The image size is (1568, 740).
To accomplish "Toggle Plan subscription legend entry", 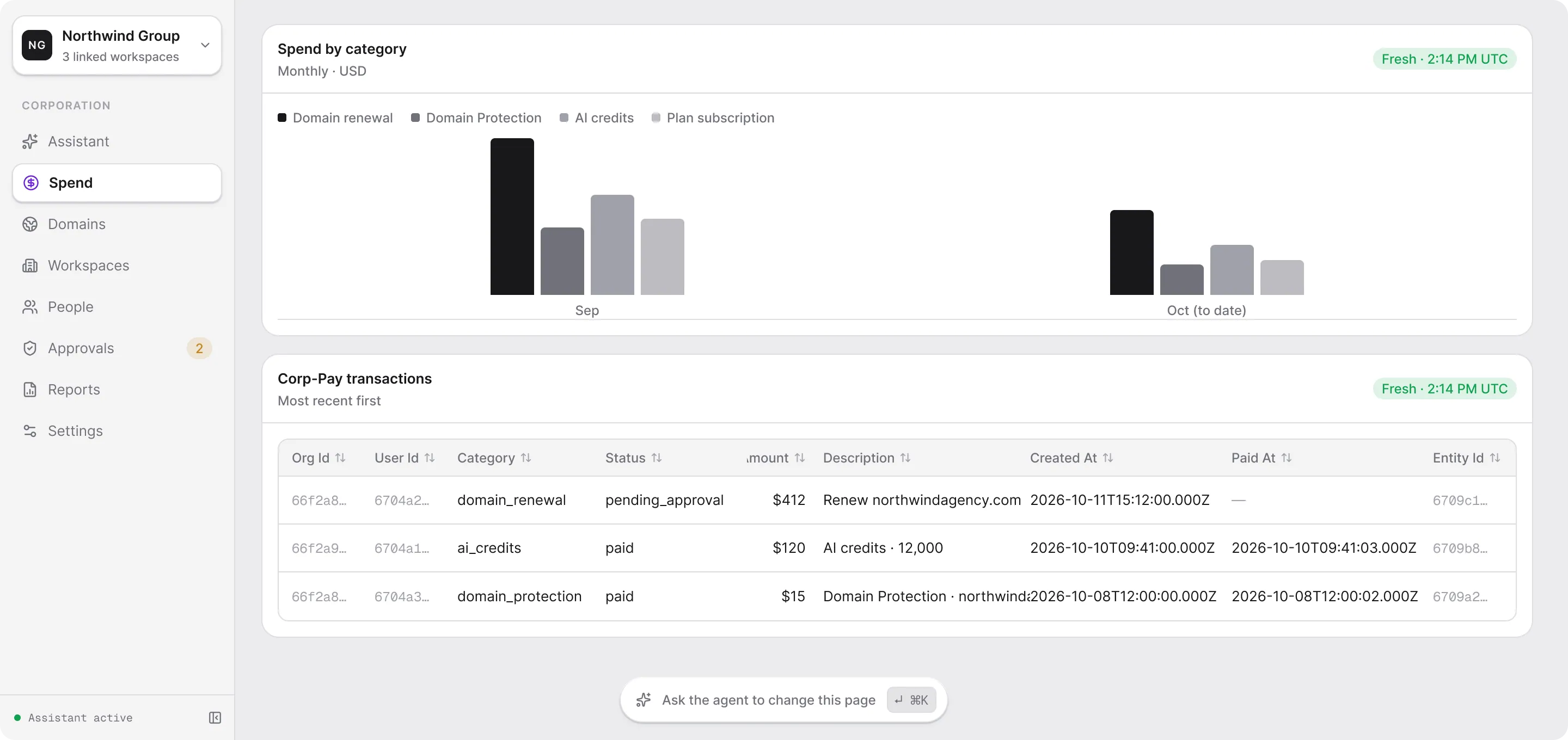I will (713, 118).
